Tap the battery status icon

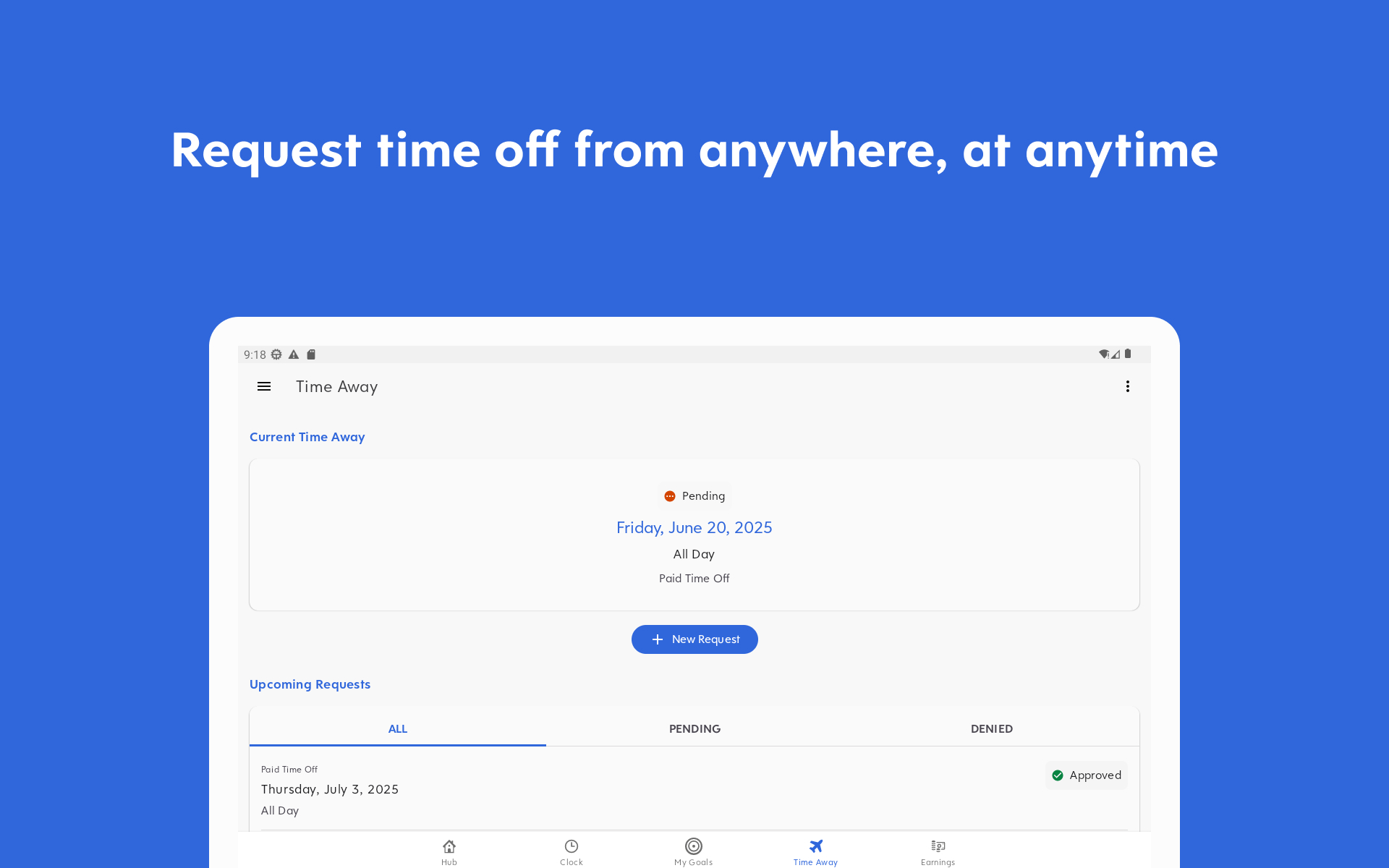(x=1128, y=354)
